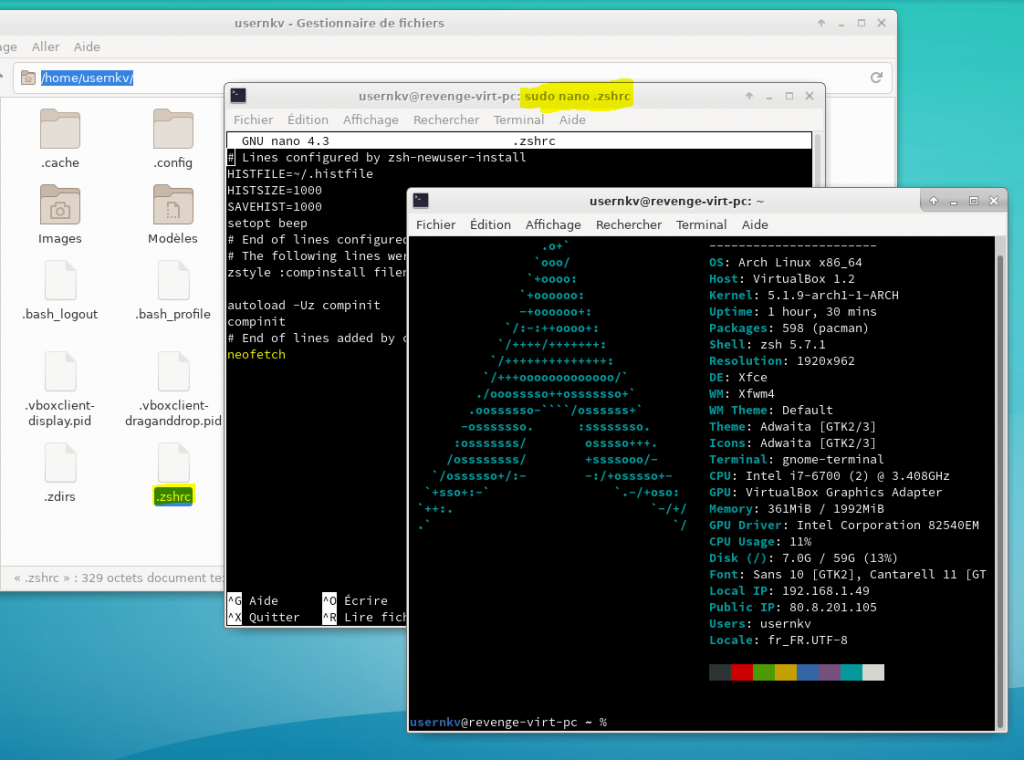The image size is (1024, 760).
Task: Click the nano terminal vertical scrollbar
Action: pyautogui.click(x=817, y=160)
